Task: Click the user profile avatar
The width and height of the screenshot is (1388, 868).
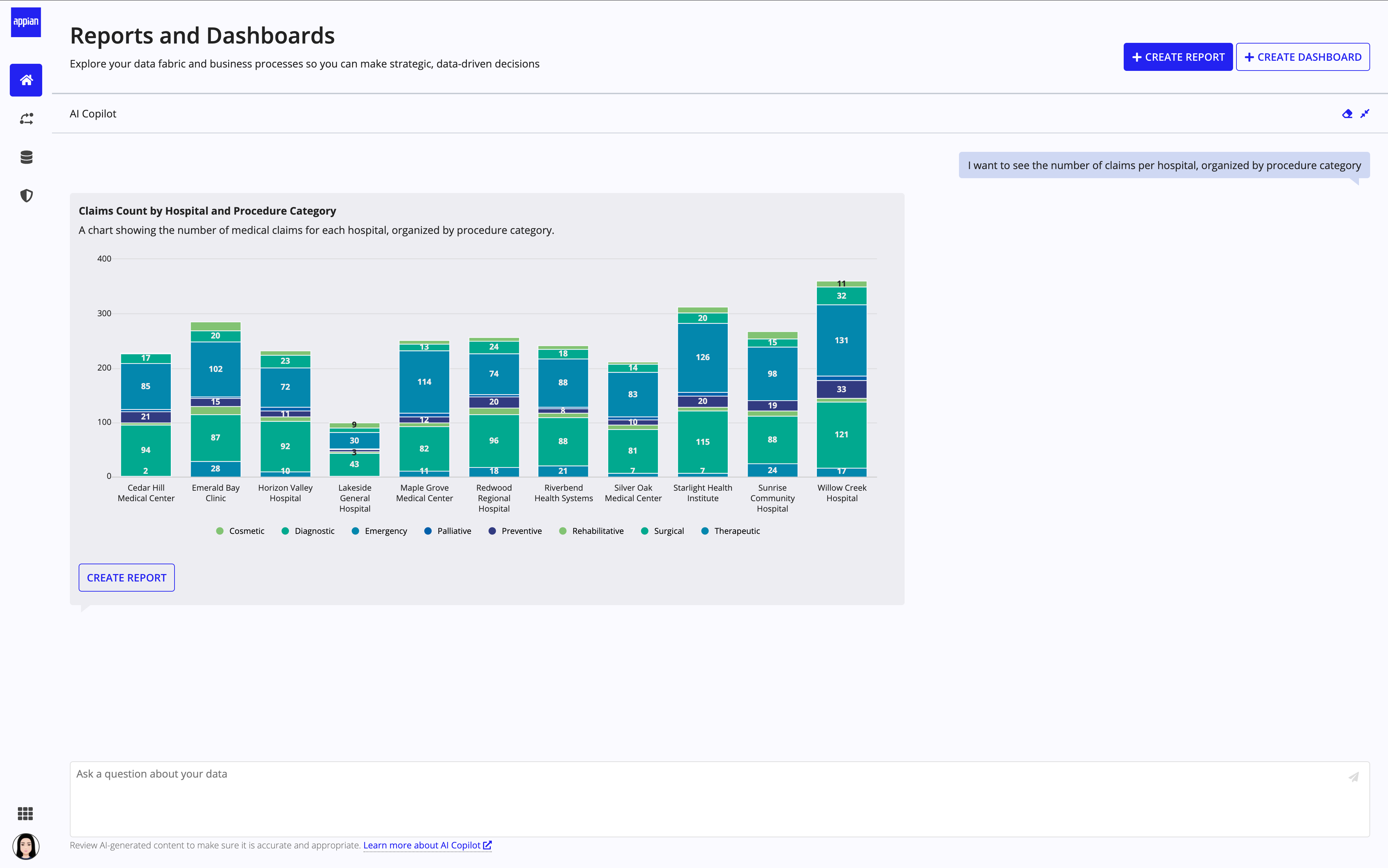Action: point(26,846)
